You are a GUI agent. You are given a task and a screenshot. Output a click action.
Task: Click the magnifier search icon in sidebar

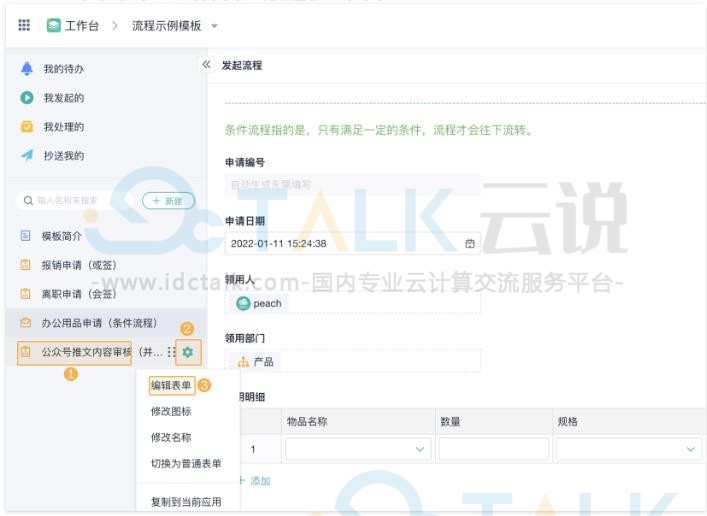tap(28, 200)
